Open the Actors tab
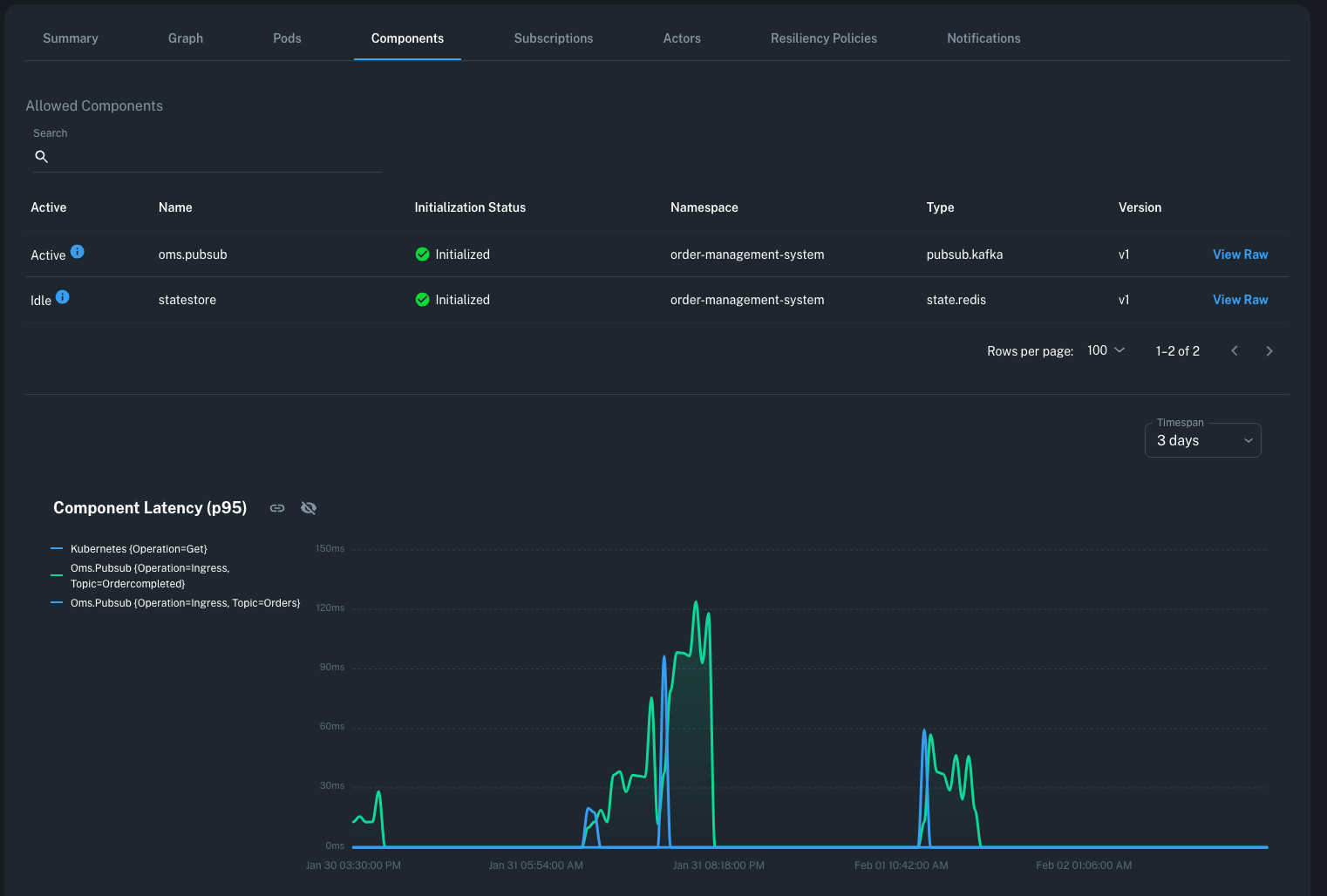 (682, 38)
